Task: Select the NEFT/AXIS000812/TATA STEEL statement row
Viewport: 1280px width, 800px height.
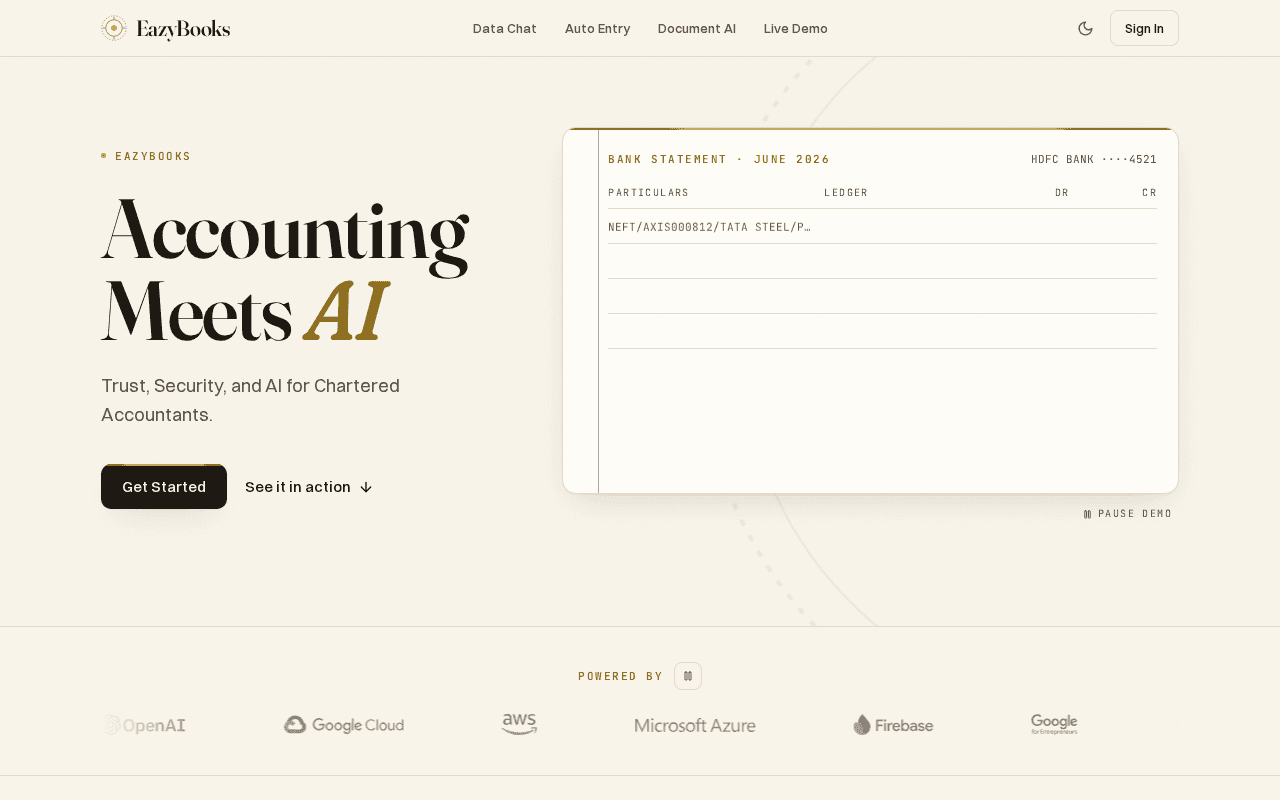Action: tap(882, 227)
